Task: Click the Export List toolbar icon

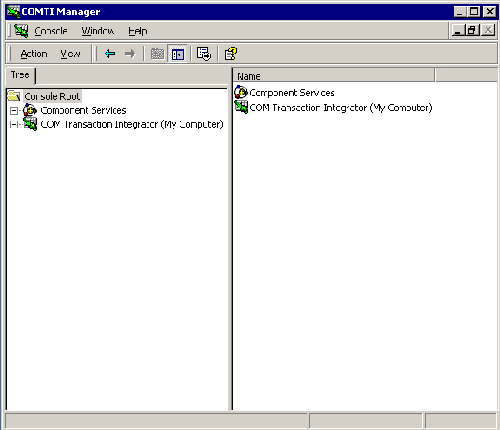Action: click(x=204, y=54)
